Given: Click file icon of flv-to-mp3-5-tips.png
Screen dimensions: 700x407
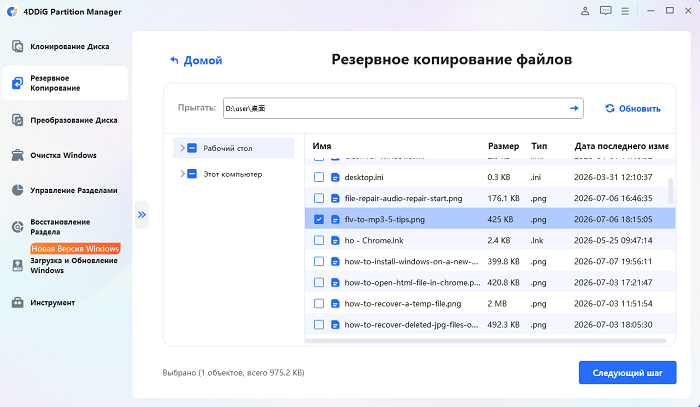Looking at the screenshot, I should coord(335,220).
